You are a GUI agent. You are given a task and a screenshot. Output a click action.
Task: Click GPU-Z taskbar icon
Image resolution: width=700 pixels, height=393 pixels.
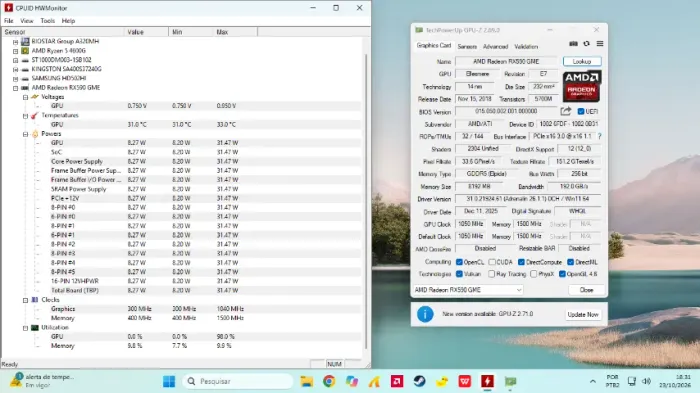click(x=510, y=381)
